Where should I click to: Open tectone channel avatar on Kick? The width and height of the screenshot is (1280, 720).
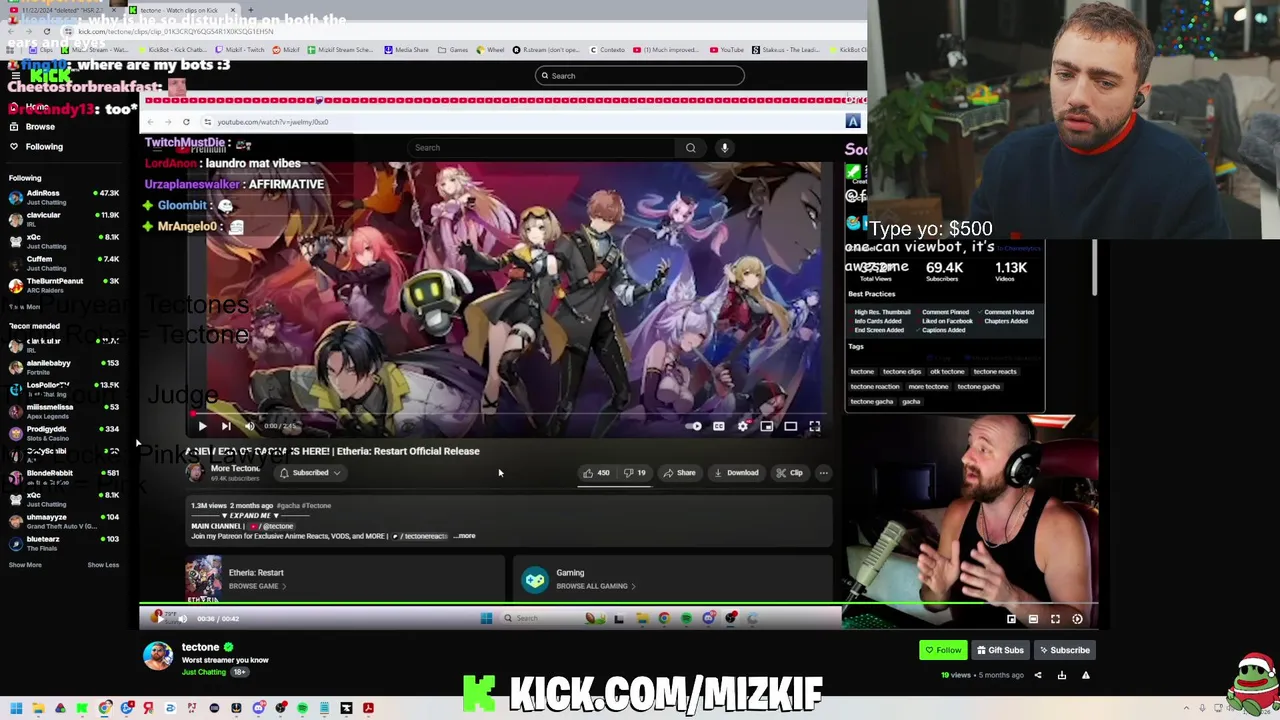click(x=157, y=655)
